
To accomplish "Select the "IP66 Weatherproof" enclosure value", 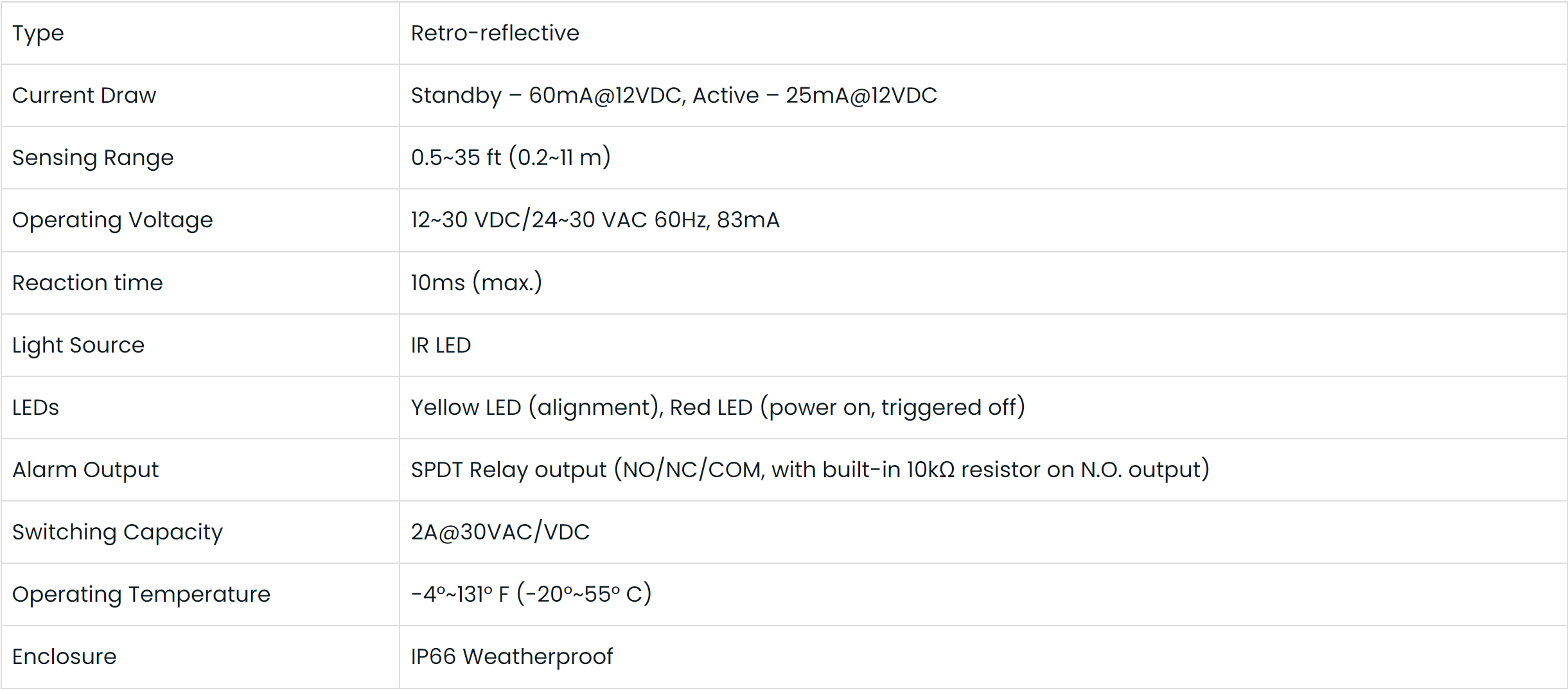I will (511, 657).
